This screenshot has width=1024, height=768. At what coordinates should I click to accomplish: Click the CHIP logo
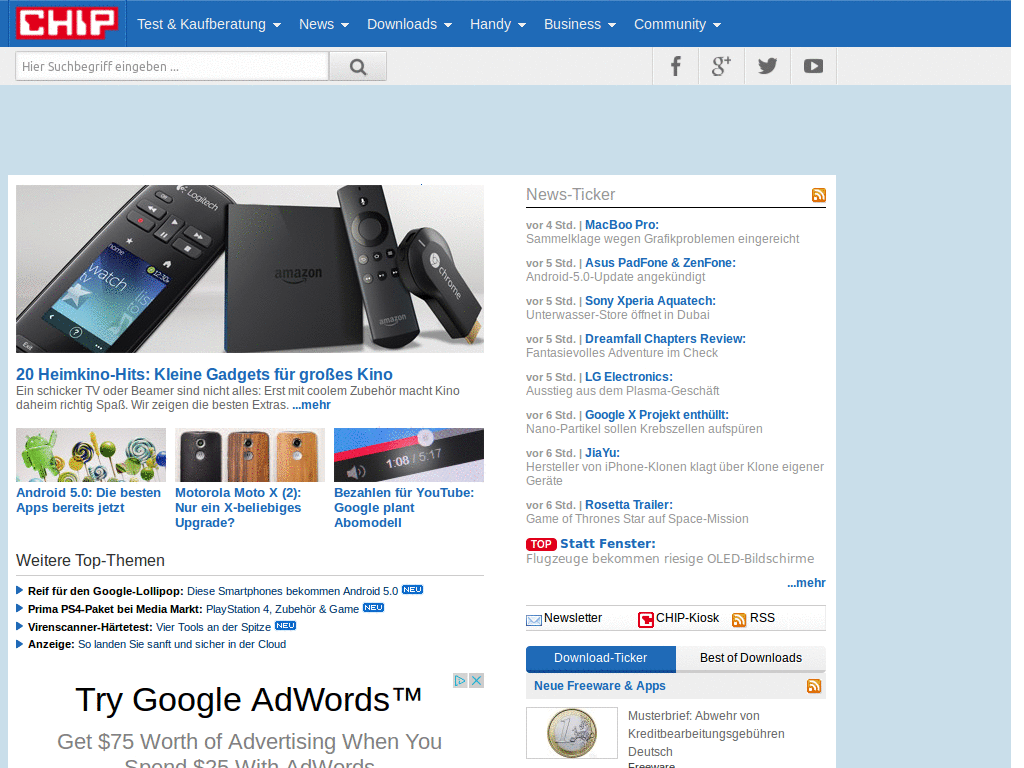pyautogui.click(x=67, y=23)
